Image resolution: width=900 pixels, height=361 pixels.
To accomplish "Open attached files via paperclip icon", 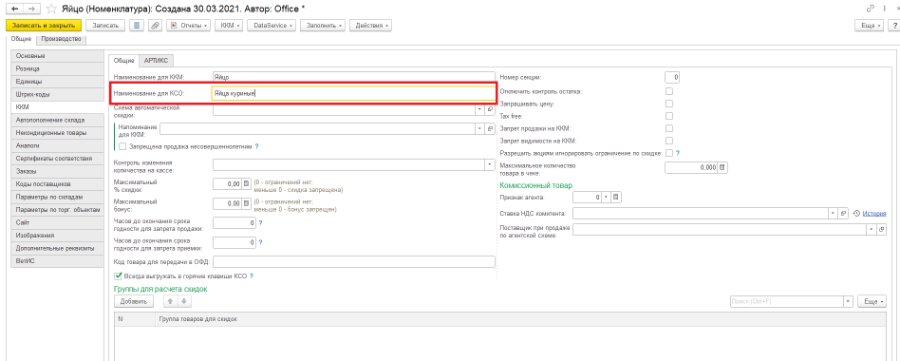I will 154,25.
